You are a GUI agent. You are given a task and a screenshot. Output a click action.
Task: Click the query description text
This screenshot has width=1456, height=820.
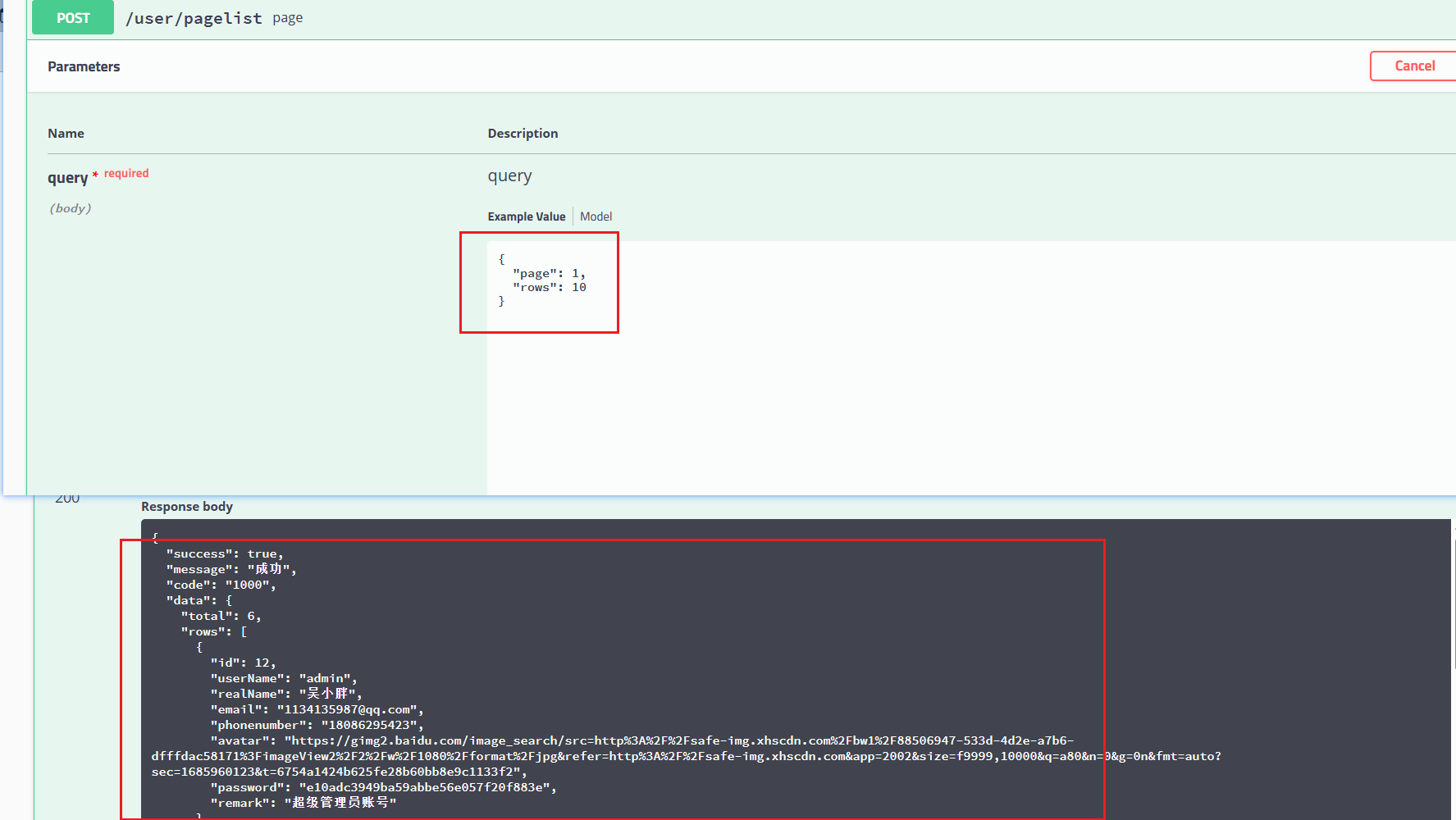click(x=510, y=176)
